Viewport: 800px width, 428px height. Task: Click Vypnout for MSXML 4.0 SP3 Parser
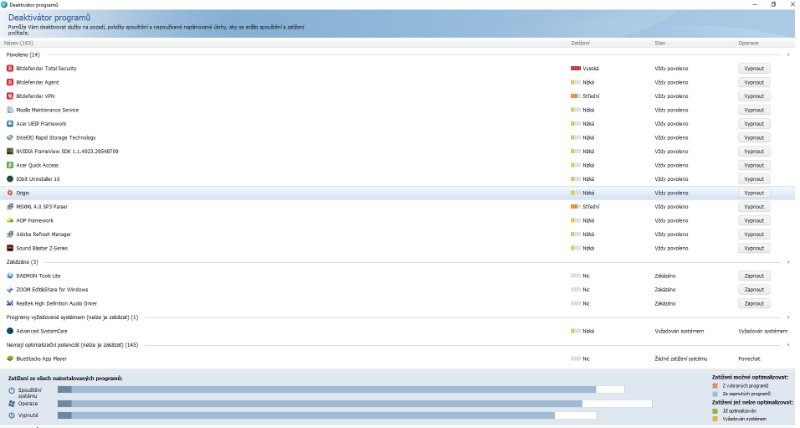pyautogui.click(x=754, y=207)
